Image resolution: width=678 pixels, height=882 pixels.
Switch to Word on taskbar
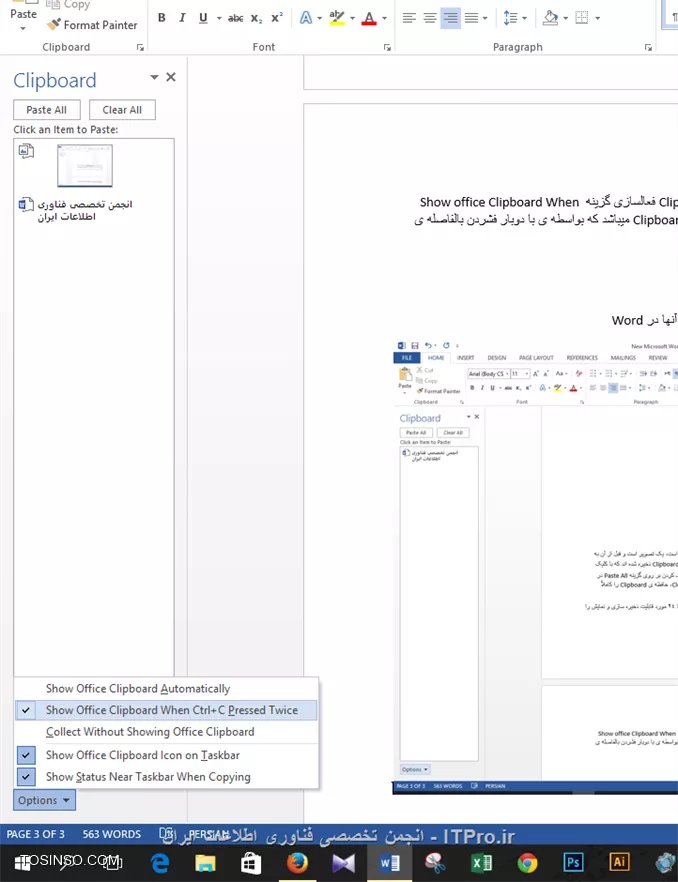pos(389,863)
